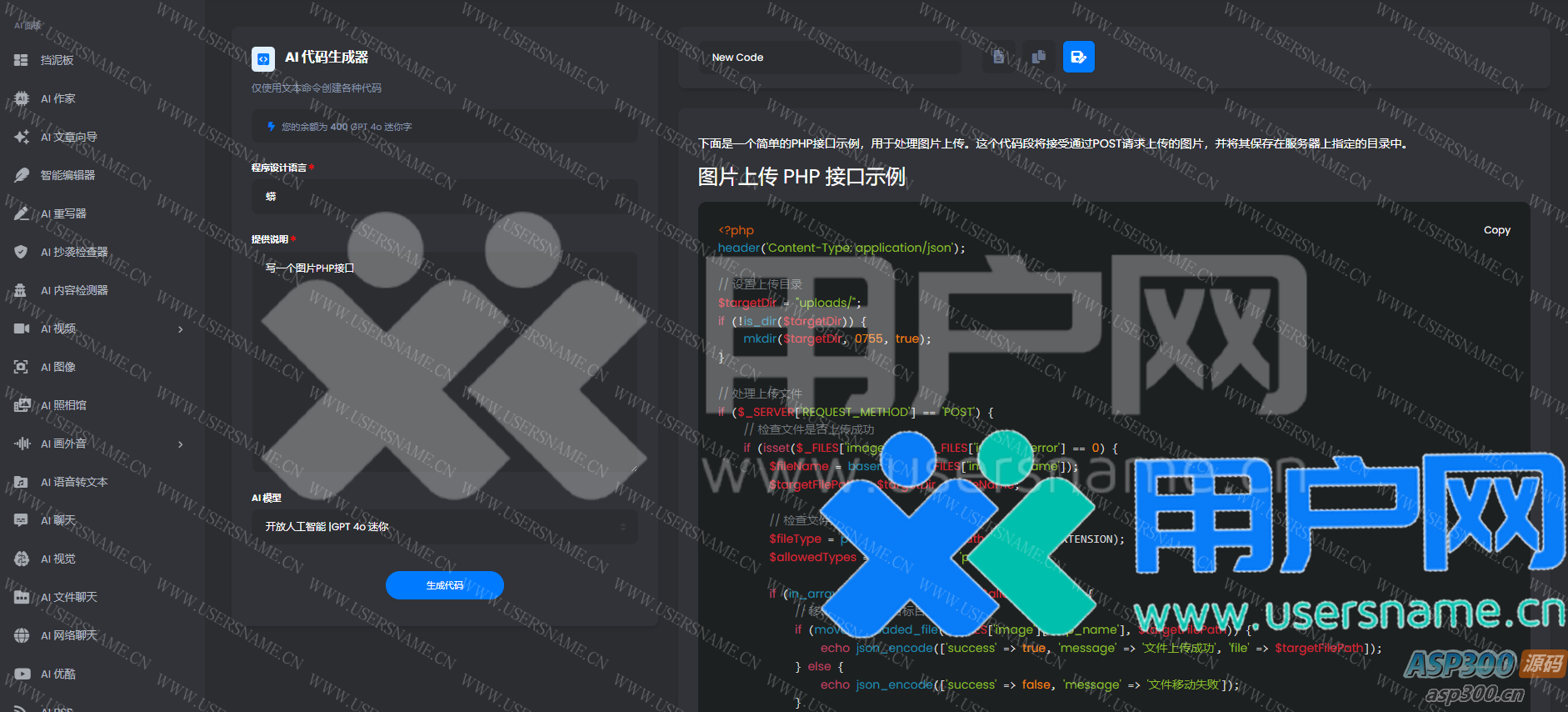This screenshot has height=712, width=1568.
Task: Select AI 文章向导 sparkle icon
Action: [x=22, y=137]
